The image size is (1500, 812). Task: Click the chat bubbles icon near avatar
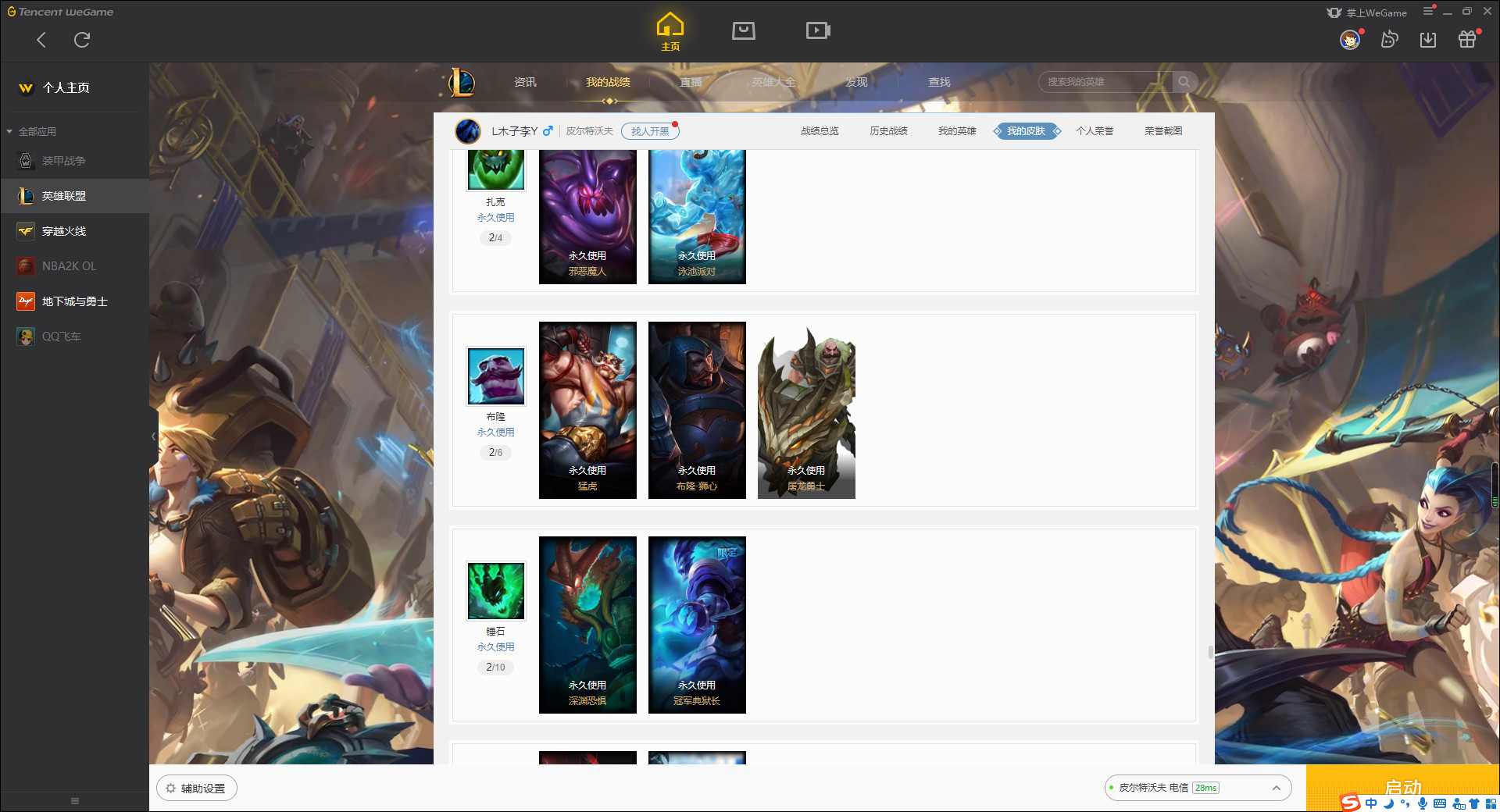pyautogui.click(x=1389, y=40)
